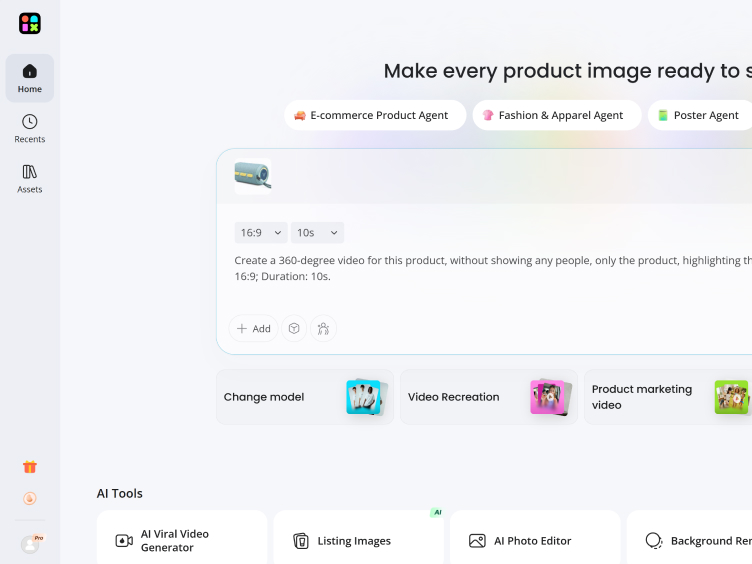Screen dimensions: 752x564
Task: Click the AI Tools heading
Action: click(120, 494)
